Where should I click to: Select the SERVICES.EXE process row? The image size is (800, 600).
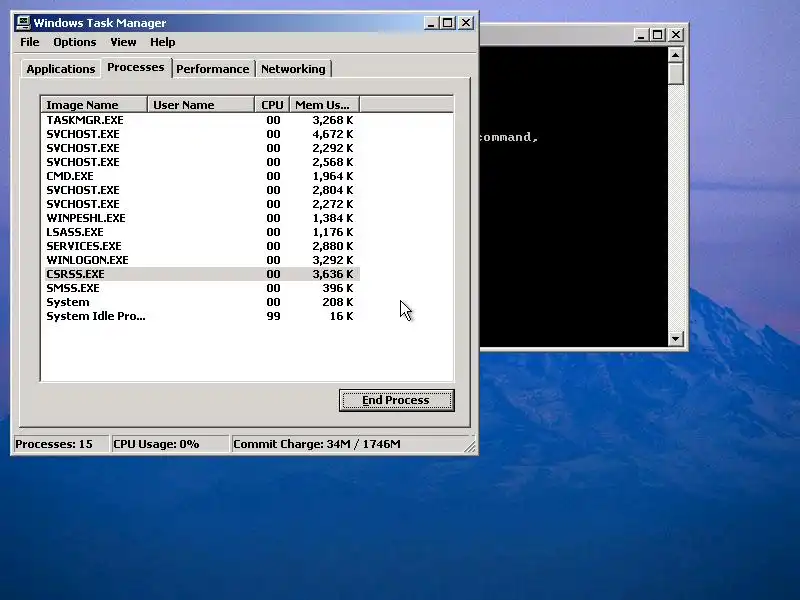pyautogui.click(x=202, y=246)
